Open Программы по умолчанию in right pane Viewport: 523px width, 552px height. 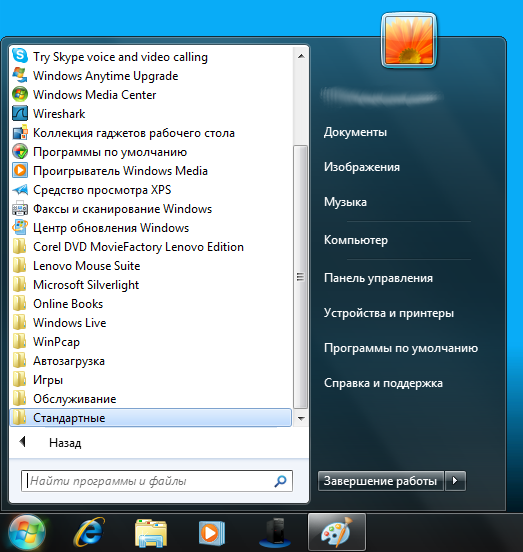click(401, 348)
